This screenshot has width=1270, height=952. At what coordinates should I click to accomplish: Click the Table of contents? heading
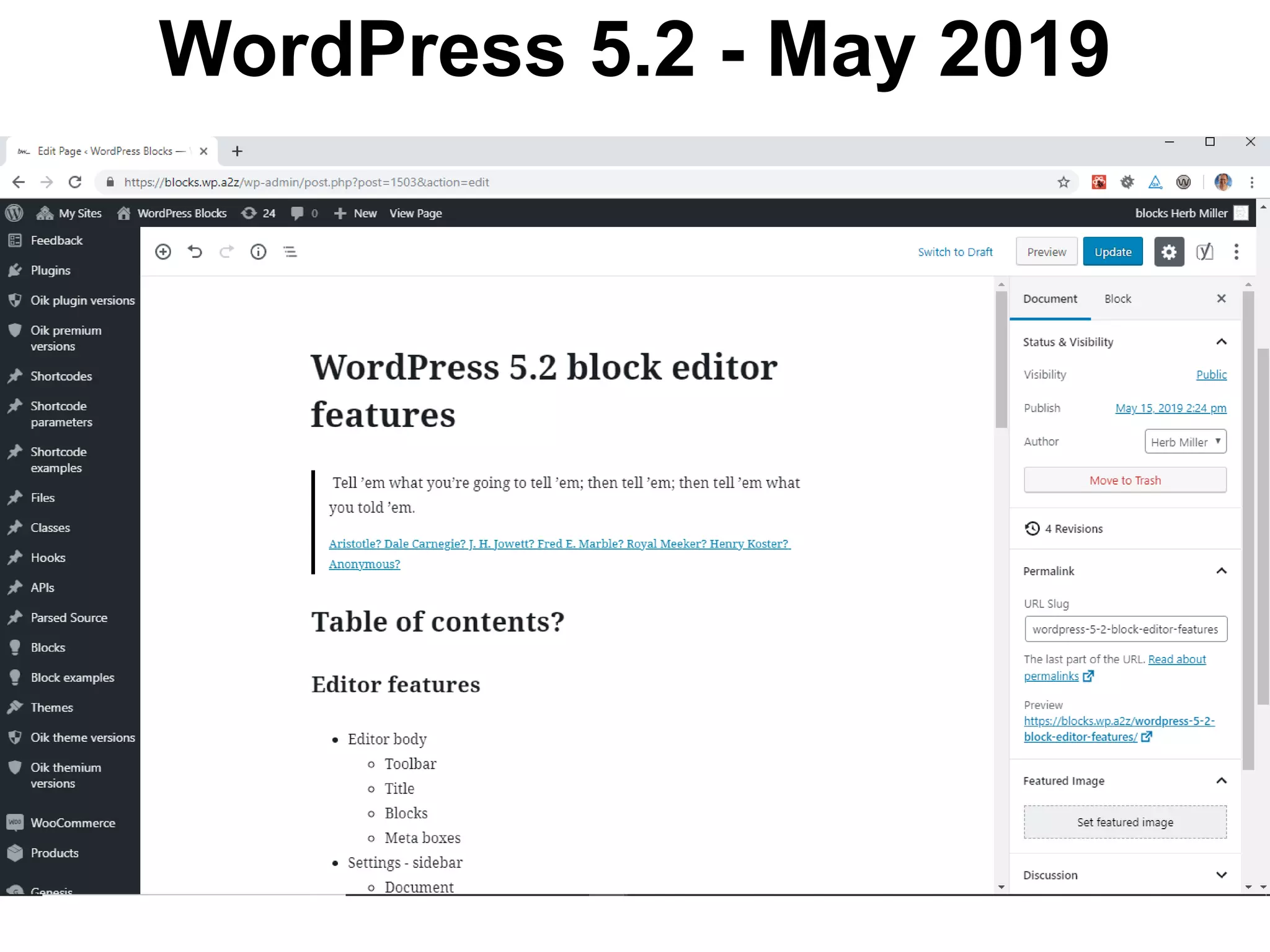(x=438, y=622)
